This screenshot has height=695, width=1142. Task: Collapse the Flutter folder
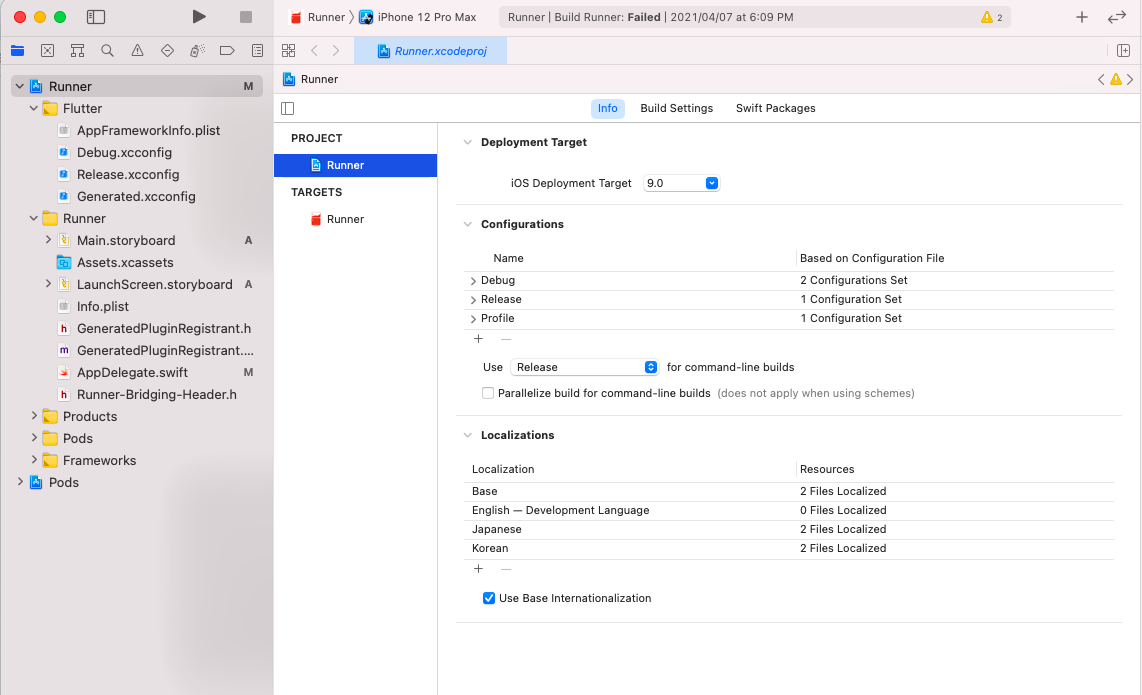[34, 108]
